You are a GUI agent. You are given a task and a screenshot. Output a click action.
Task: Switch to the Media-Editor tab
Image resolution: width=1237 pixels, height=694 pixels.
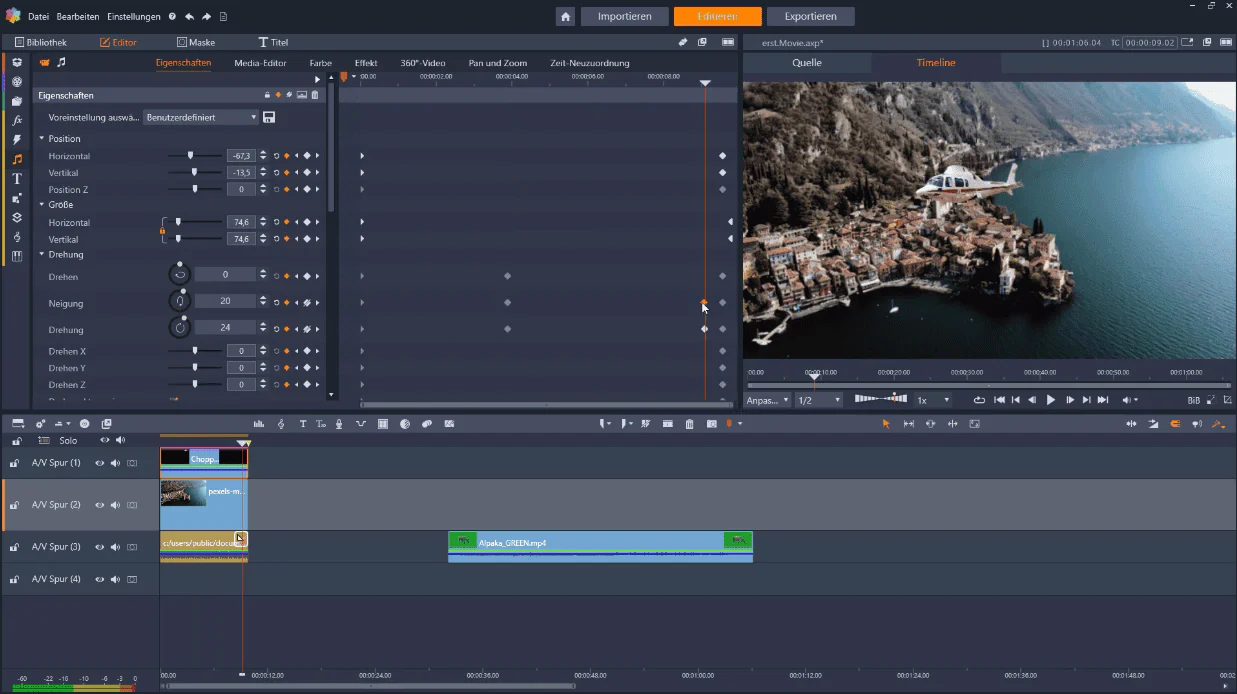[x=260, y=63]
